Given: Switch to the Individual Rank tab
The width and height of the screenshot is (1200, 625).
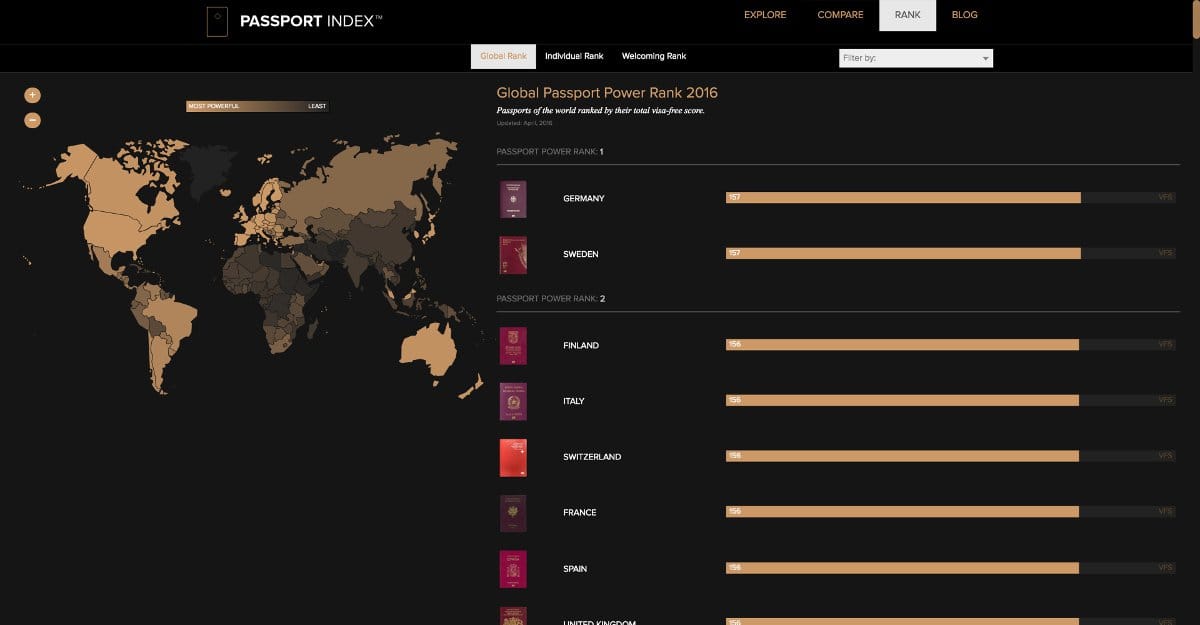Looking at the screenshot, I should pos(573,57).
